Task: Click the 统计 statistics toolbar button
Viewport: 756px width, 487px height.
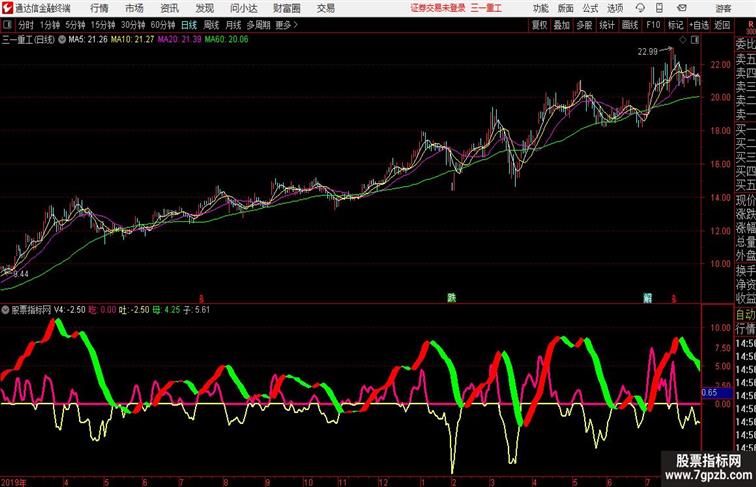Action: point(607,25)
